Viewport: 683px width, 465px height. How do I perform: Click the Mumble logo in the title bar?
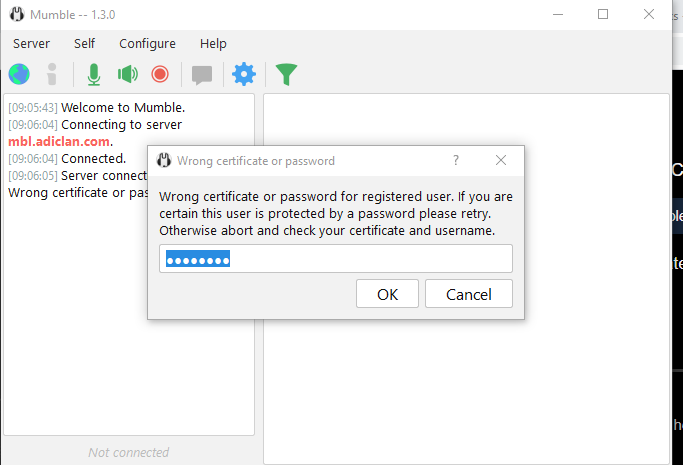pos(17,14)
